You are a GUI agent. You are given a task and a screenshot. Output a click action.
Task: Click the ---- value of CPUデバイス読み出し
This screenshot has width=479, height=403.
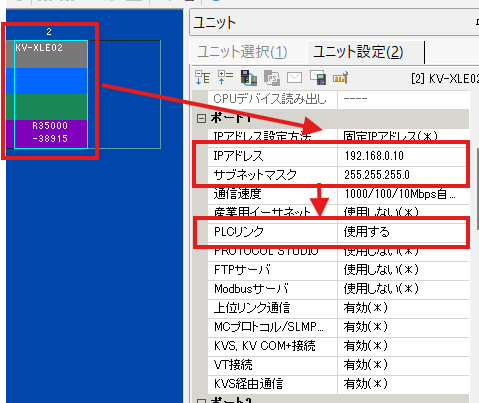[355, 99]
